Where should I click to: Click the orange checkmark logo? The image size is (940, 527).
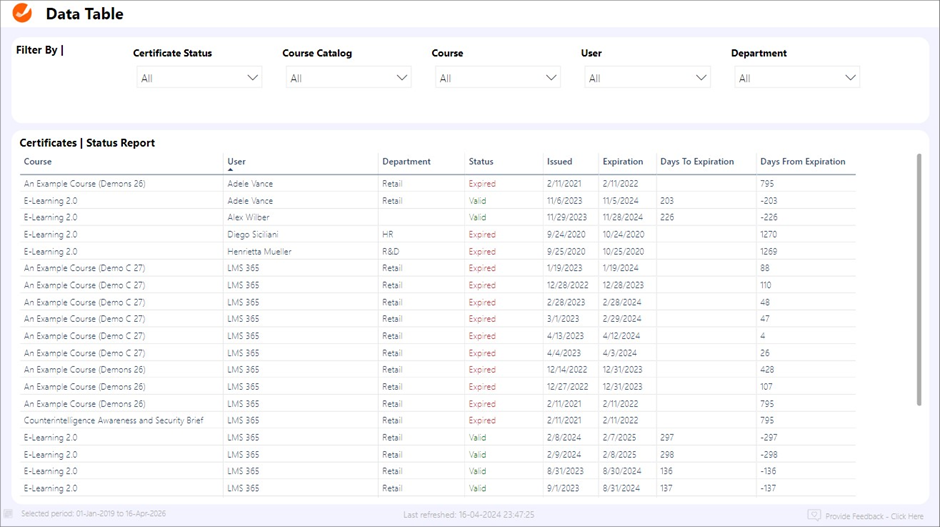tap(21, 13)
